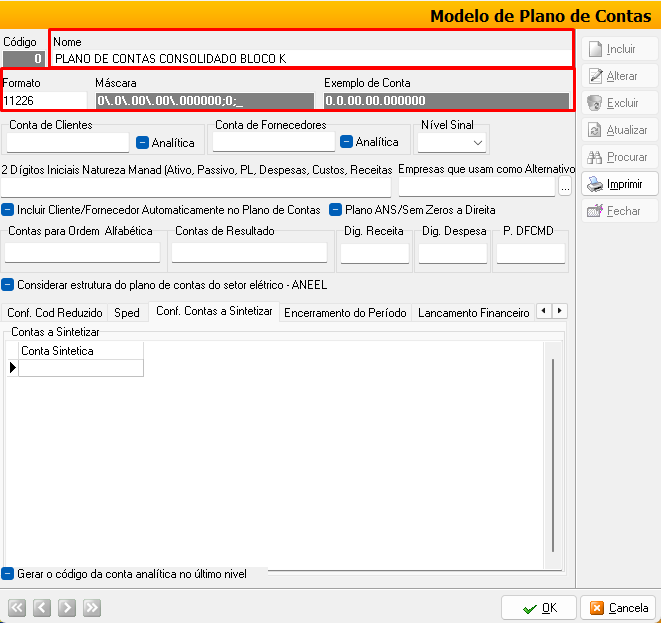Click the Excluir button label

point(622,103)
